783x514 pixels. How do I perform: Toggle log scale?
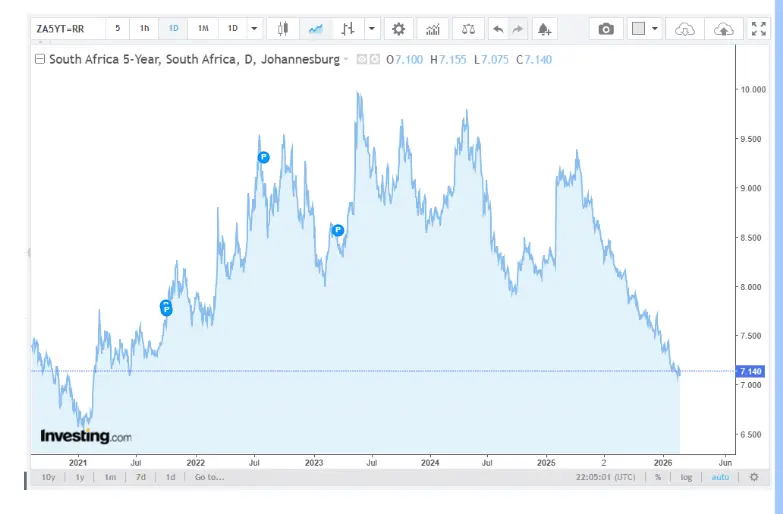point(686,477)
